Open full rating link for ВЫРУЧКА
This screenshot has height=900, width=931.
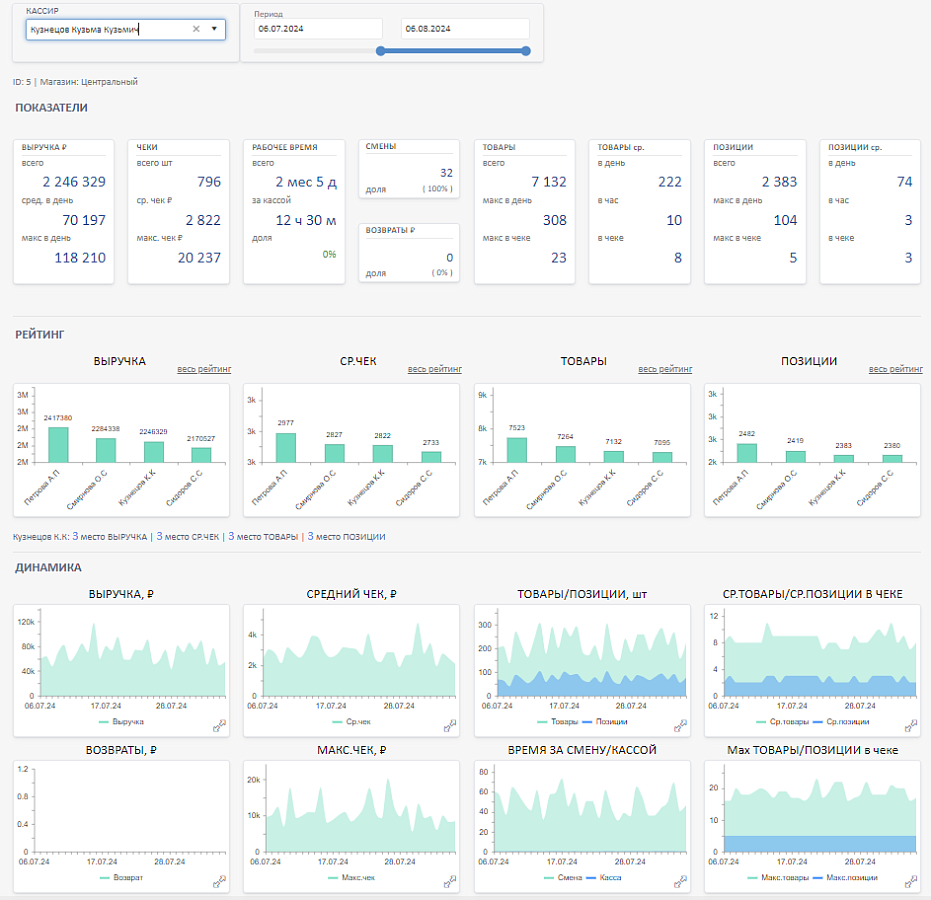(204, 369)
